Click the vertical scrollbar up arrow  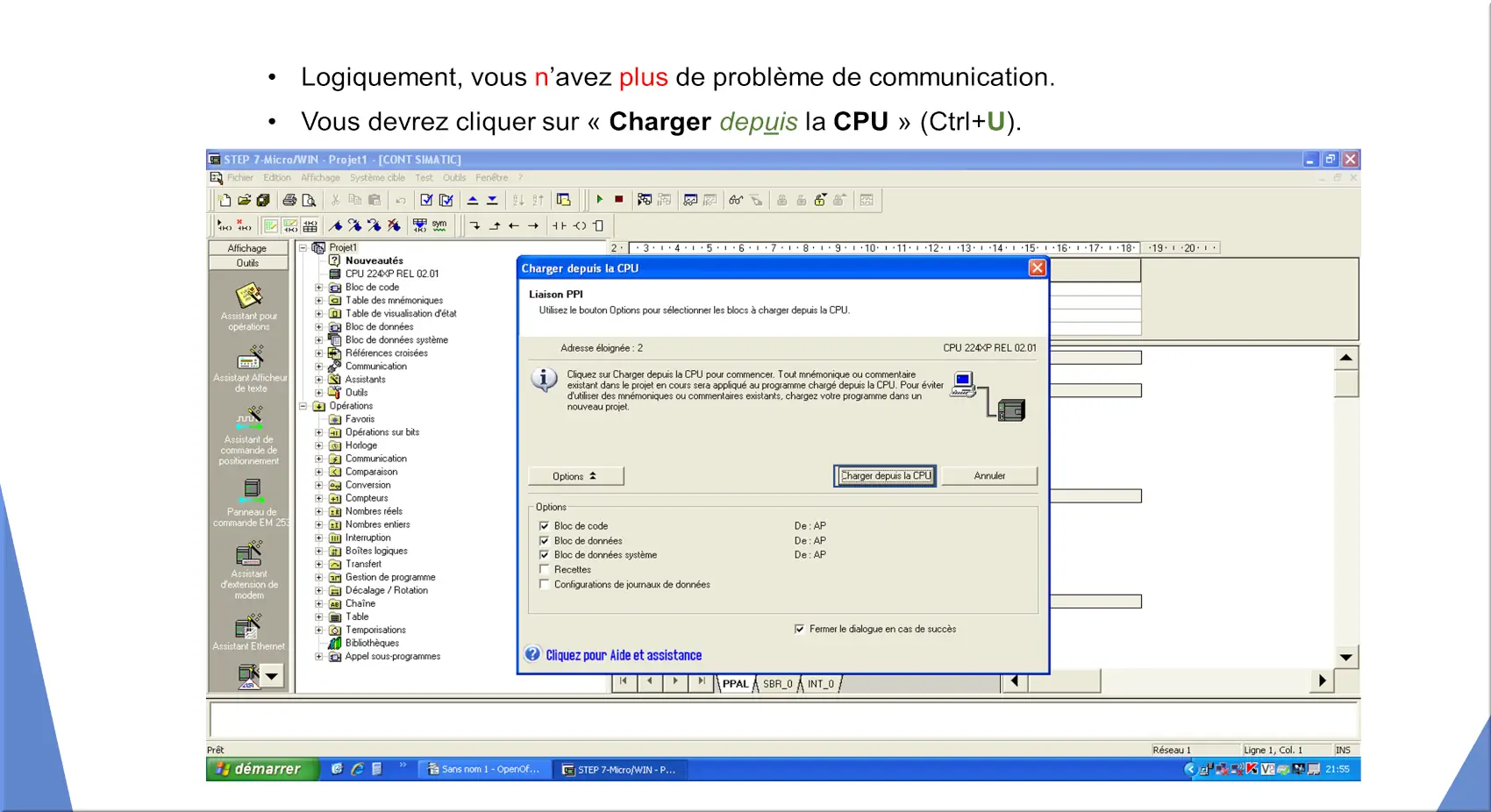[x=1346, y=358]
